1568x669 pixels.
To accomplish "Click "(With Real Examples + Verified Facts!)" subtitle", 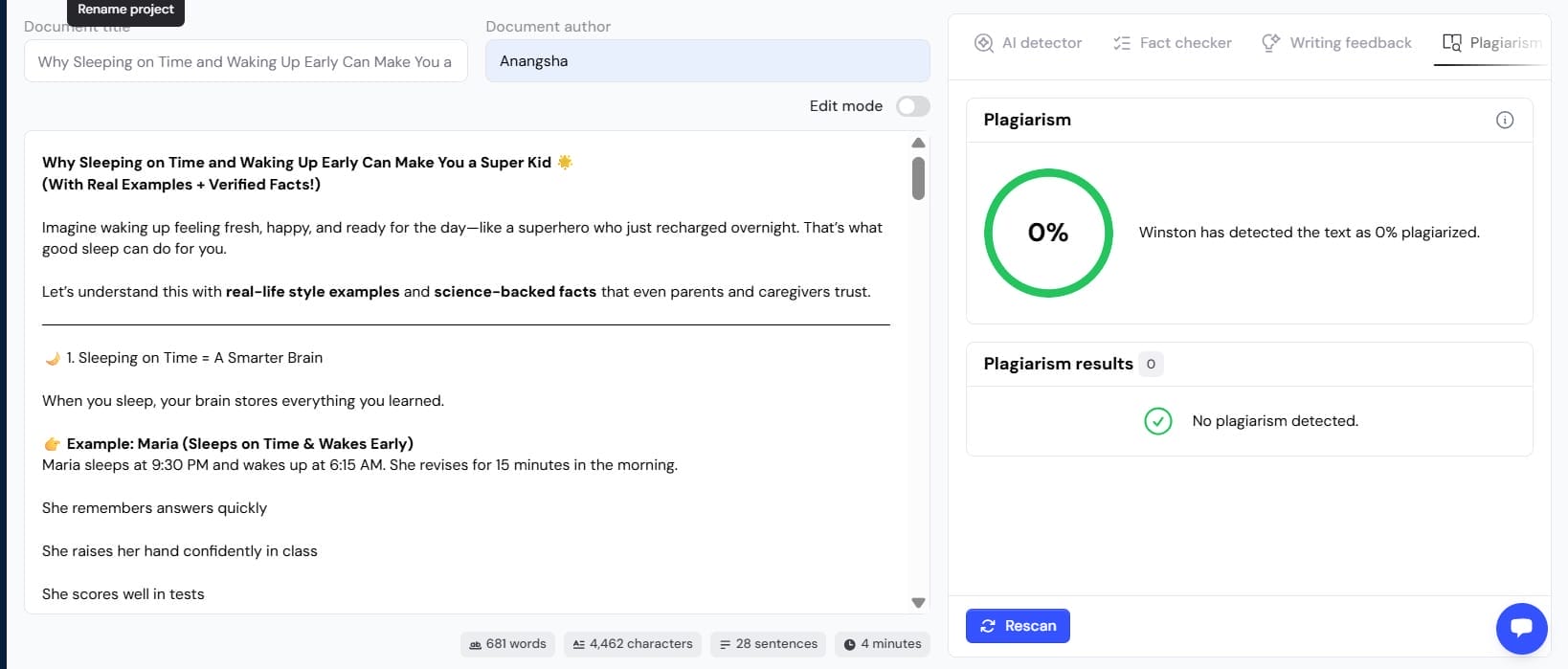I will pos(181,185).
